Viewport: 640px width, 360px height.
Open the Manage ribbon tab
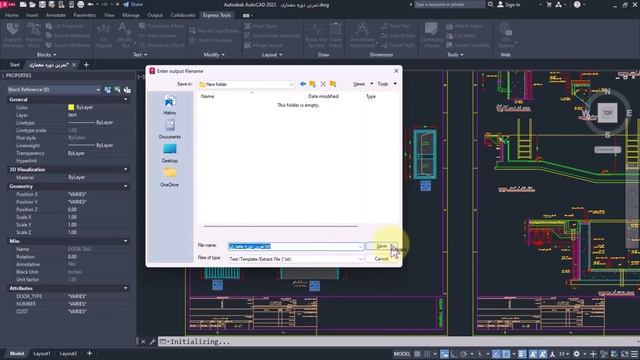pyautogui.click(x=131, y=15)
